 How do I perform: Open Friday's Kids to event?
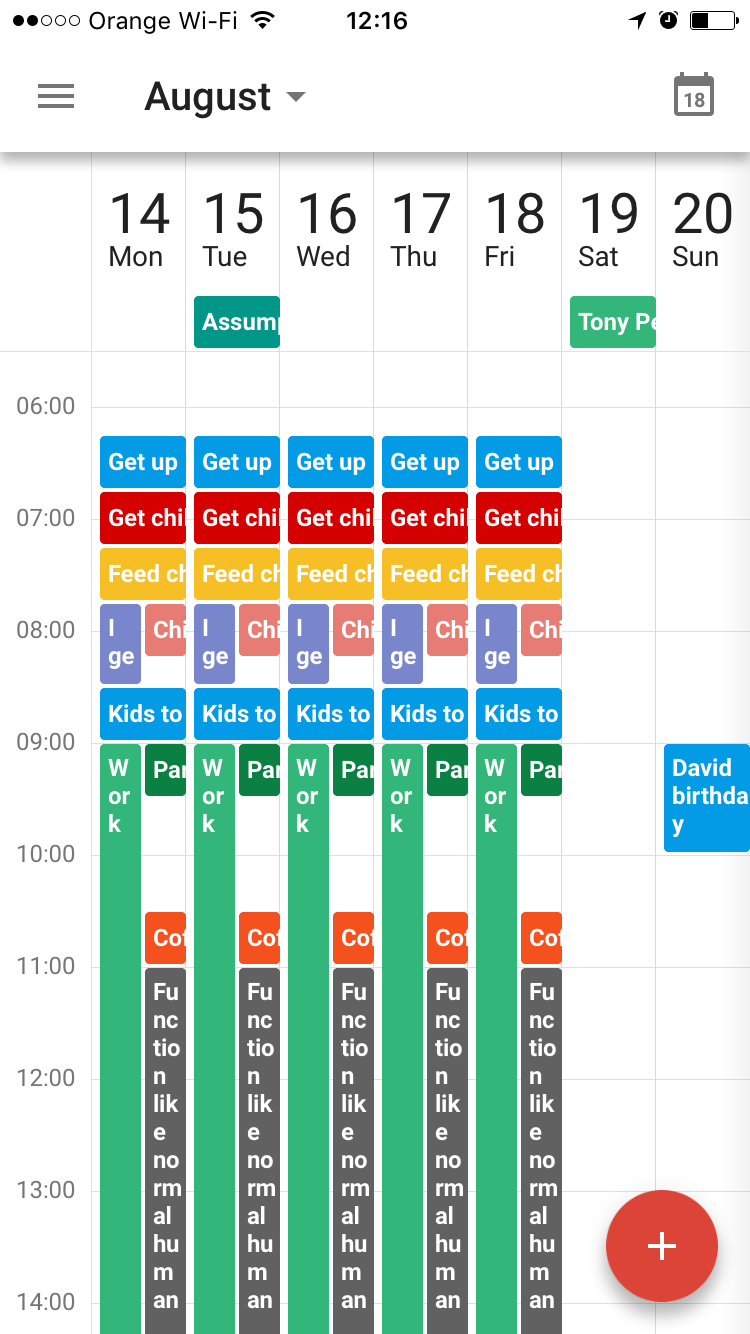tap(519, 714)
